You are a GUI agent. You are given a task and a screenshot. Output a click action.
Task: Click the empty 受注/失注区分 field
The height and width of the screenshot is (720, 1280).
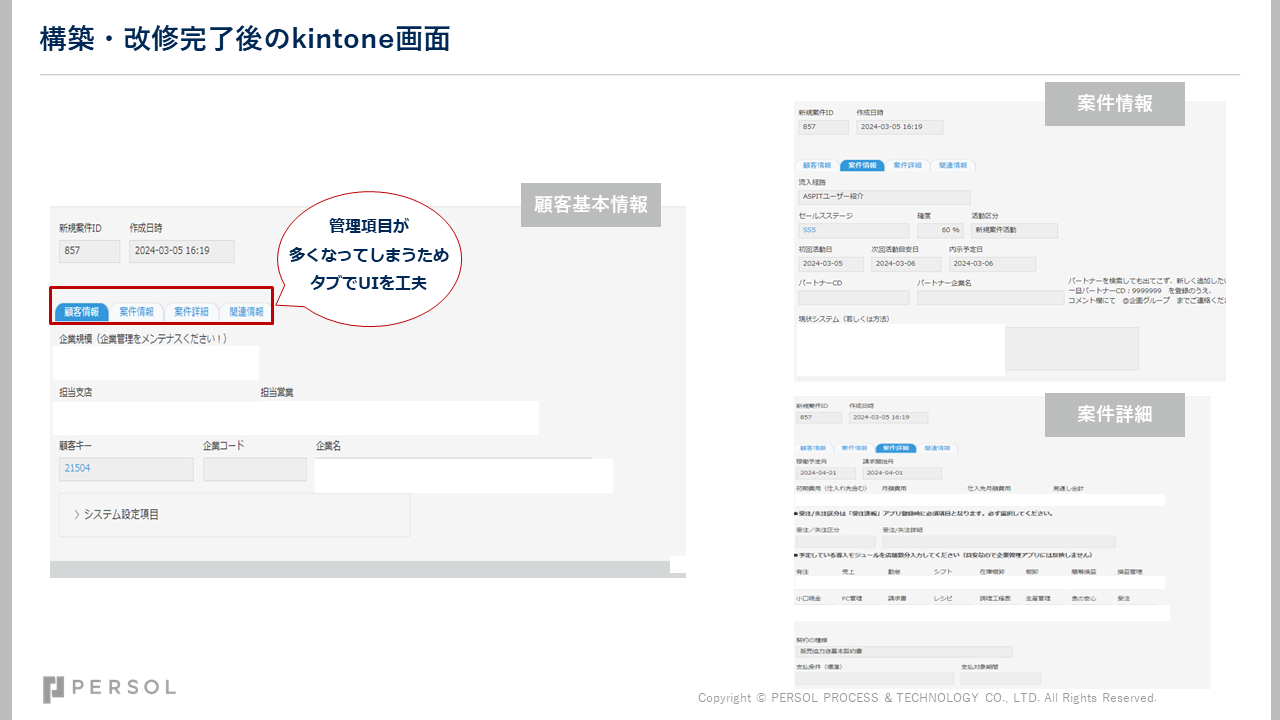[835, 541]
